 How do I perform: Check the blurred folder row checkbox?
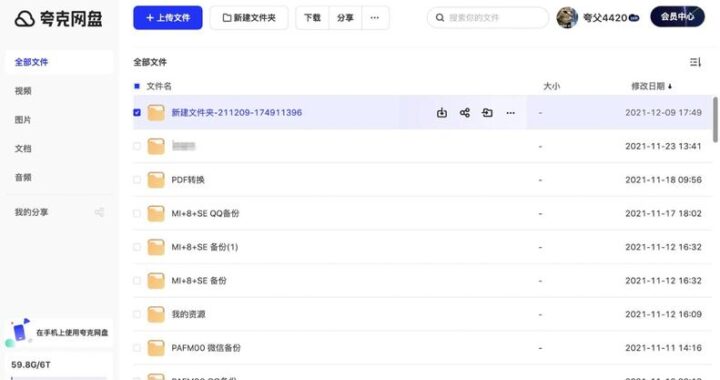tap(137, 146)
